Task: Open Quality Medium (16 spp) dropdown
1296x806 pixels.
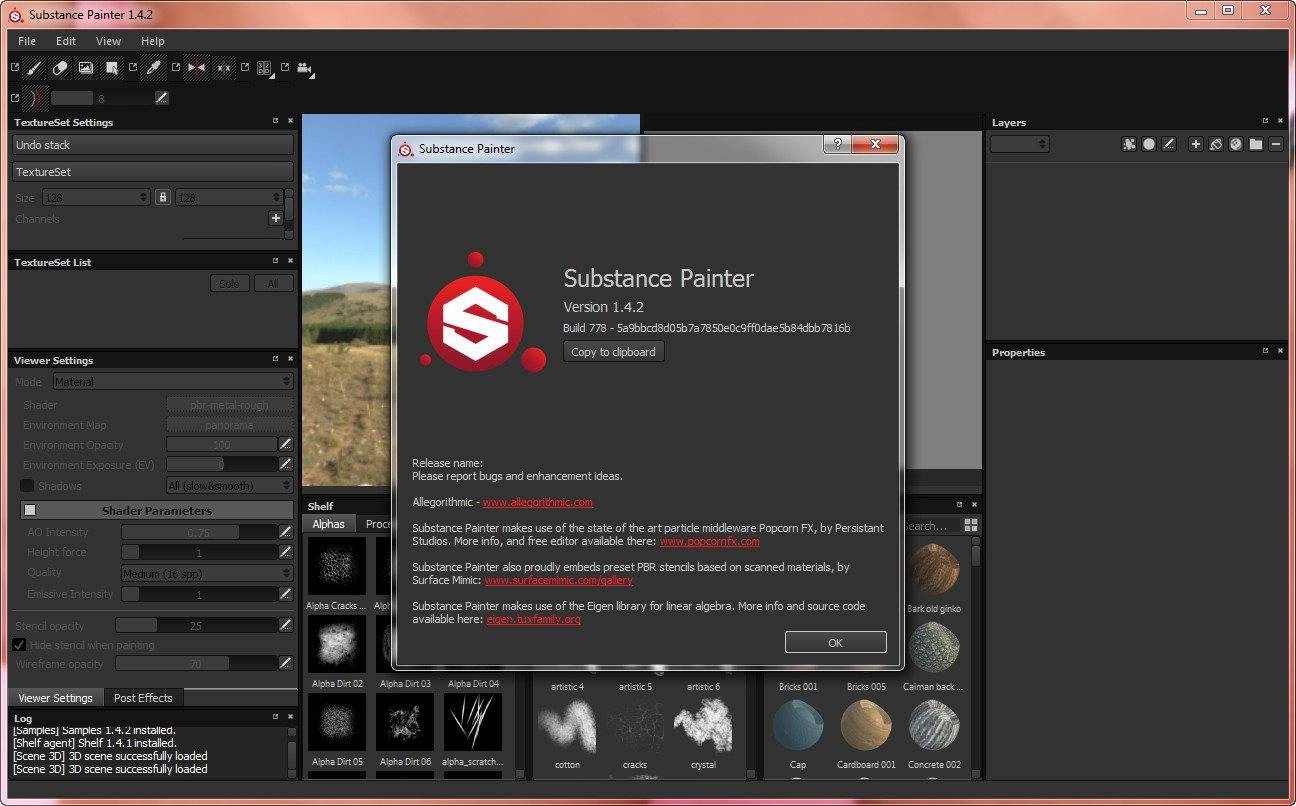Action: click(x=207, y=573)
